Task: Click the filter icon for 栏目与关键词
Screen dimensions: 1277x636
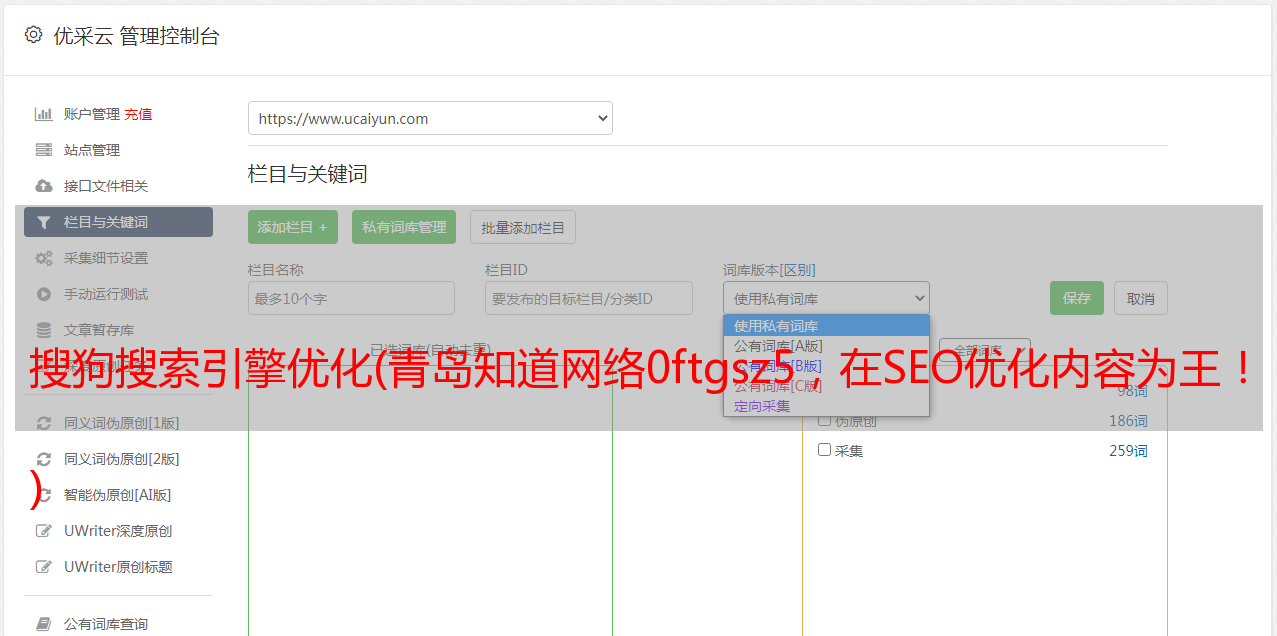Action: pyautogui.click(x=44, y=222)
